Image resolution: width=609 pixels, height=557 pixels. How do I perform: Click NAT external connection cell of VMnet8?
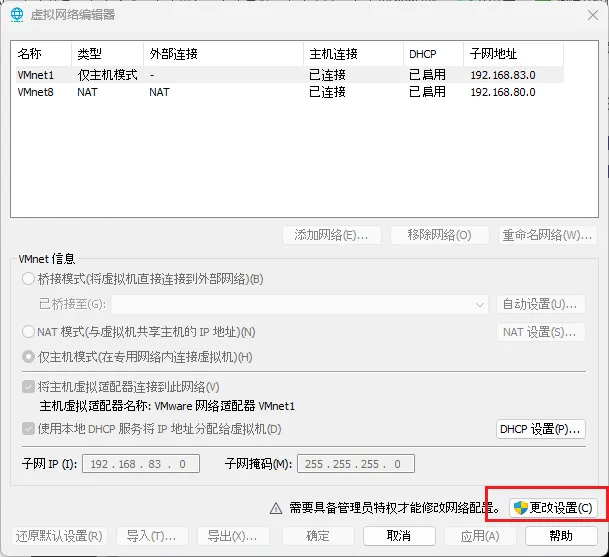point(159,92)
